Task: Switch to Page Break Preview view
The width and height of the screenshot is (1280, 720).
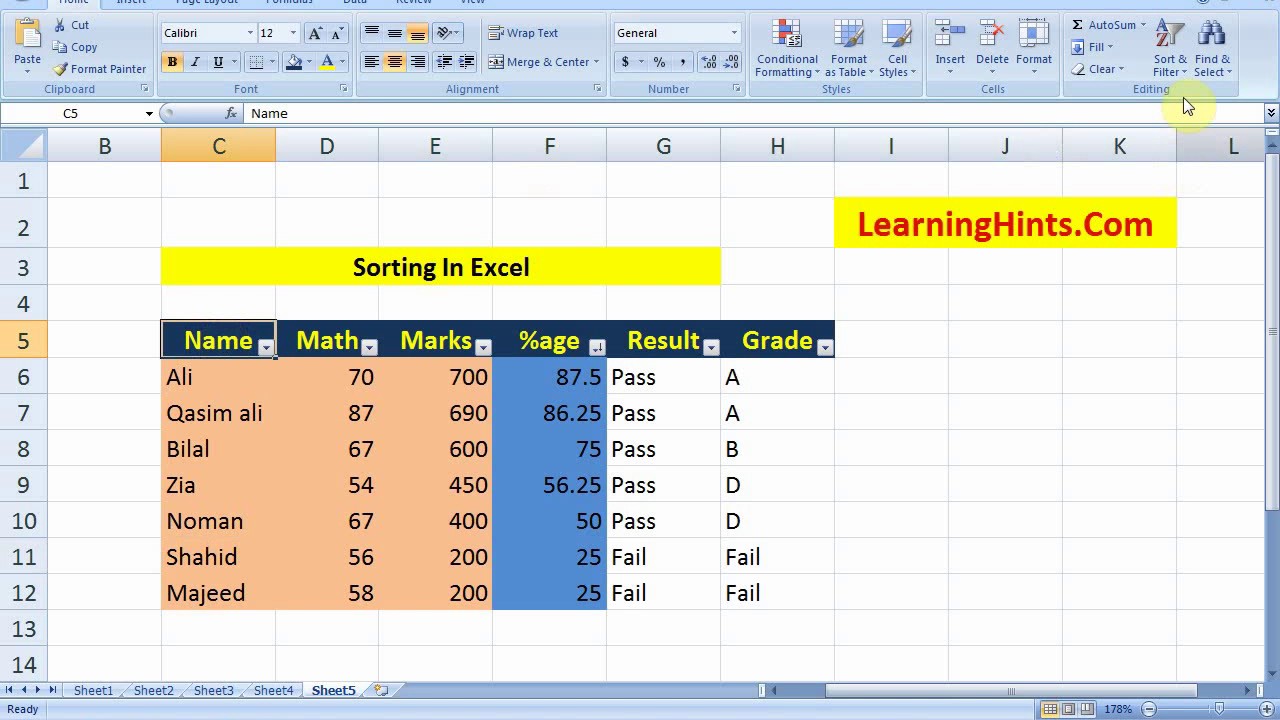Action: pyautogui.click(x=1086, y=709)
